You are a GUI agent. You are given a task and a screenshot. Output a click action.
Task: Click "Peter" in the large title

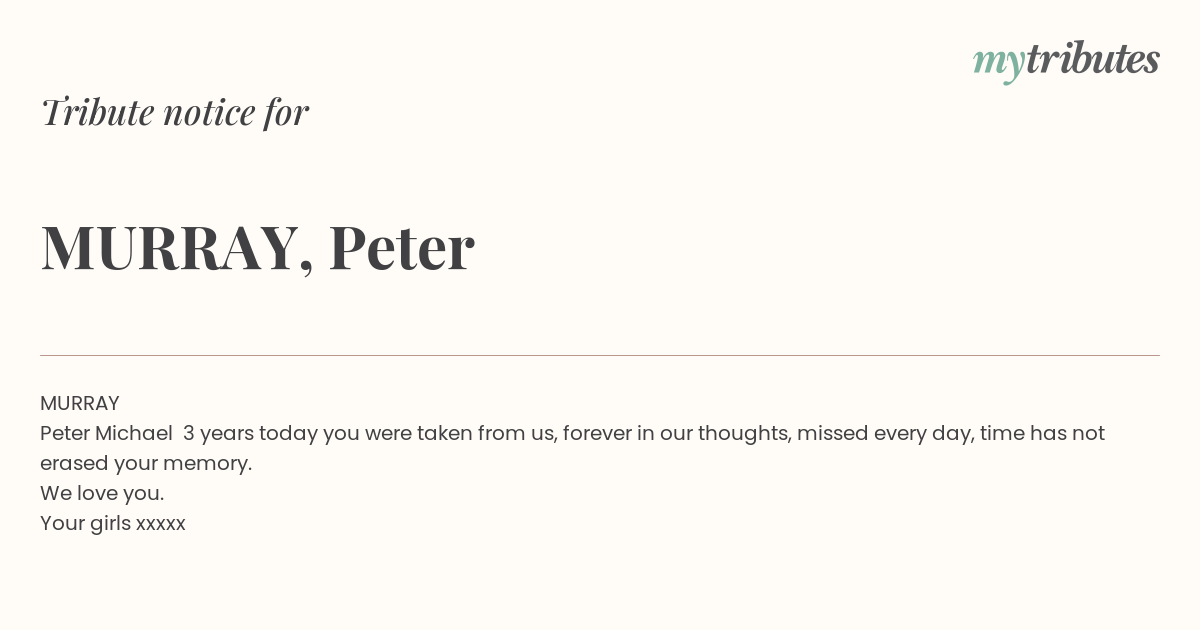click(401, 247)
